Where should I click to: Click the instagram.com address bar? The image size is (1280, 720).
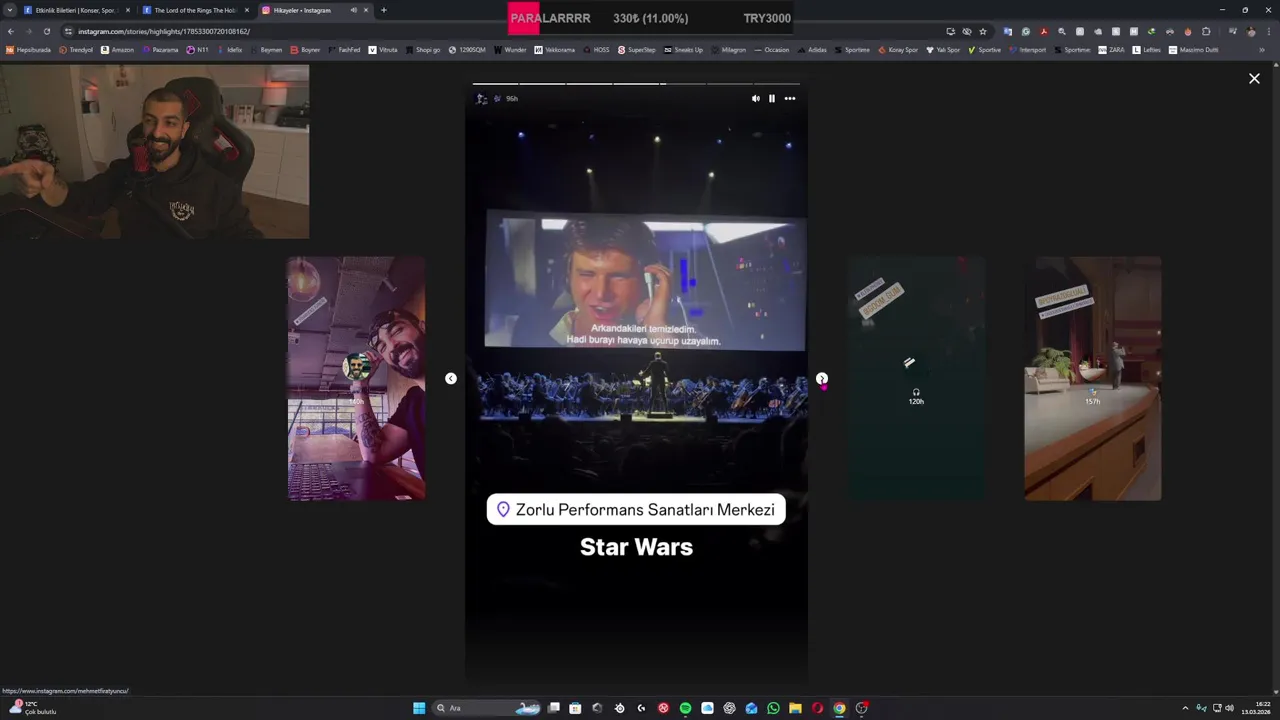[x=500, y=31]
